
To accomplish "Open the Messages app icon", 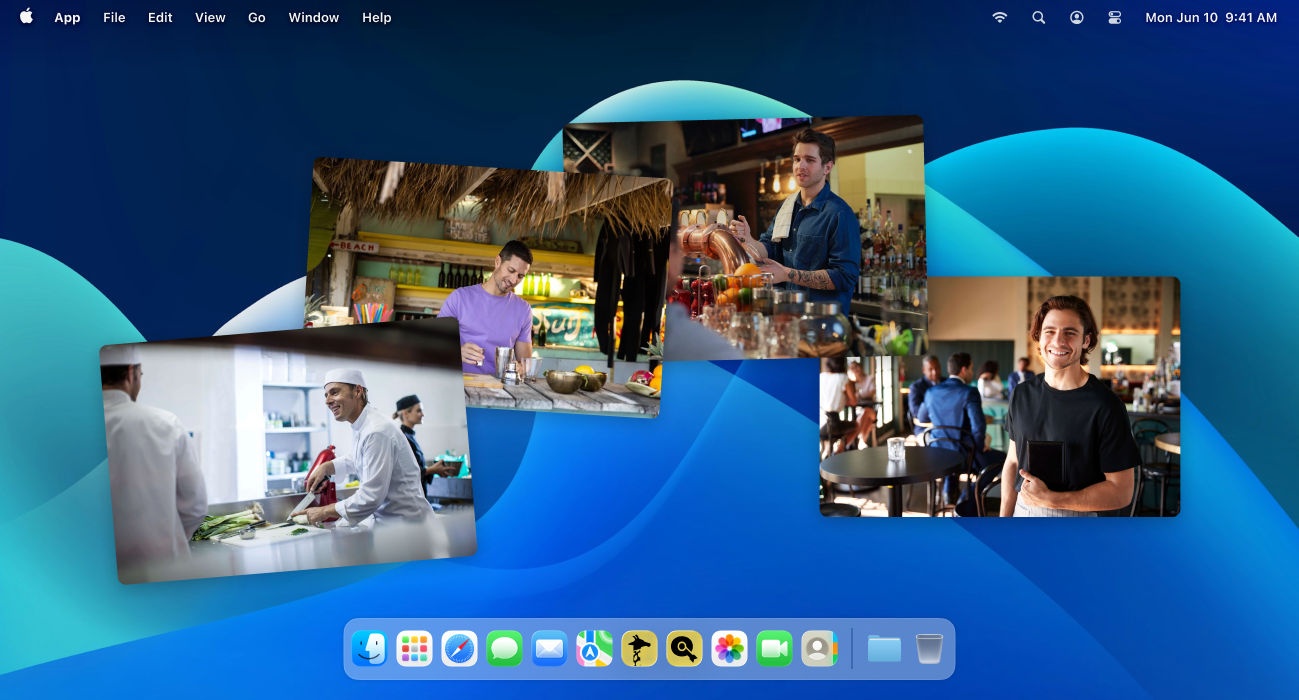I will [505, 649].
